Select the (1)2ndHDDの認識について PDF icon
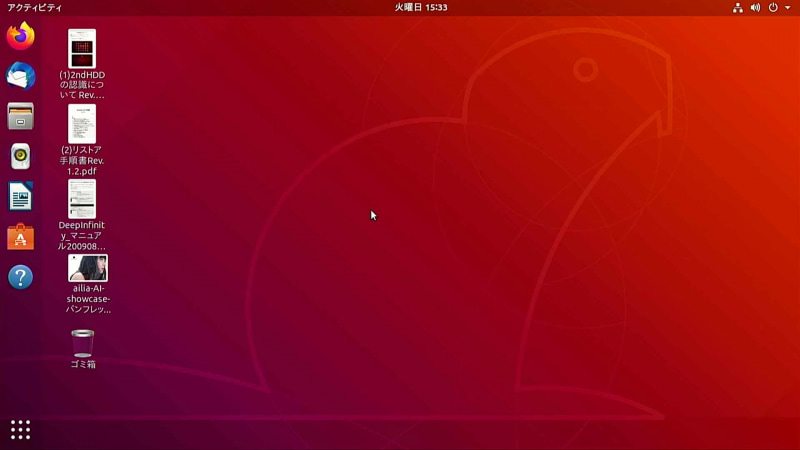Viewport: 800px width, 450px height. tap(82, 48)
